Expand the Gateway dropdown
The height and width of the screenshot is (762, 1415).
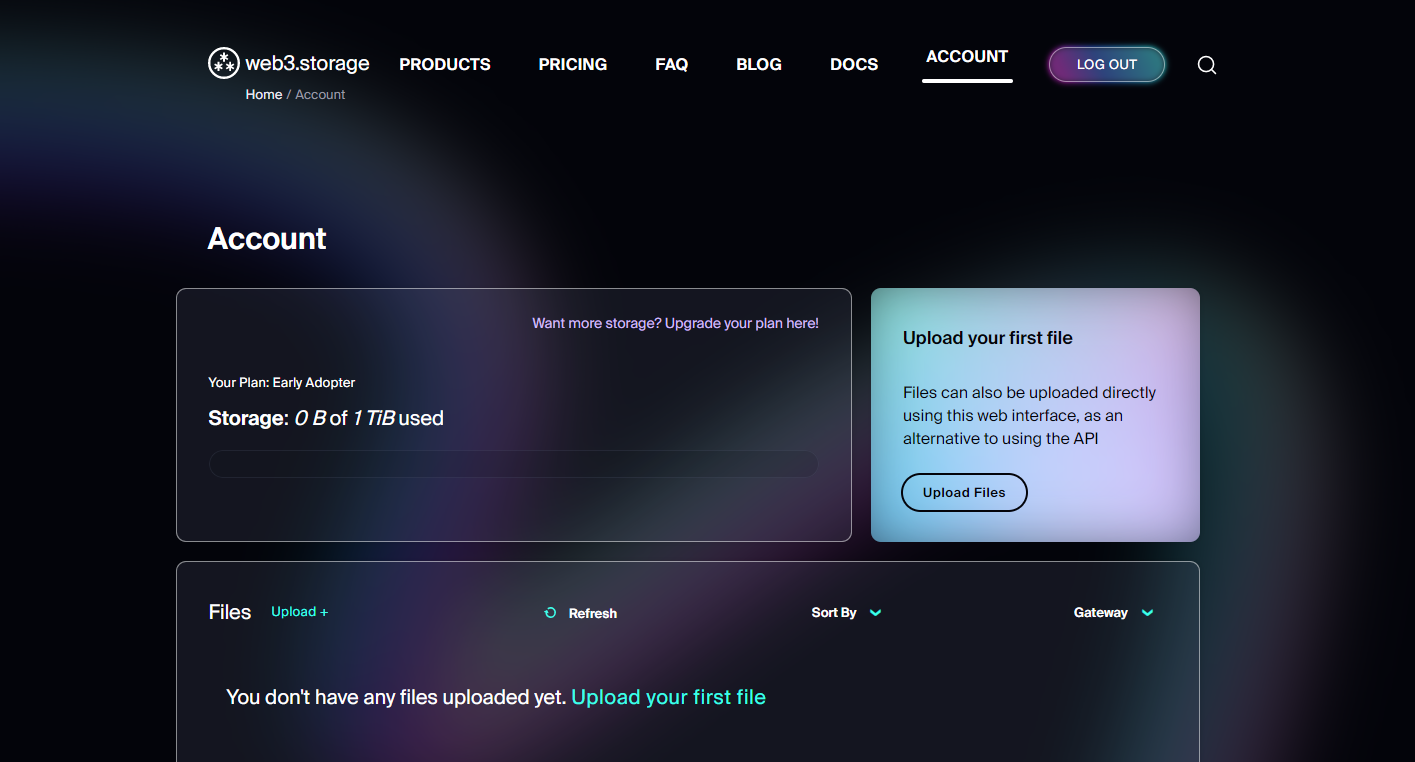click(1113, 613)
